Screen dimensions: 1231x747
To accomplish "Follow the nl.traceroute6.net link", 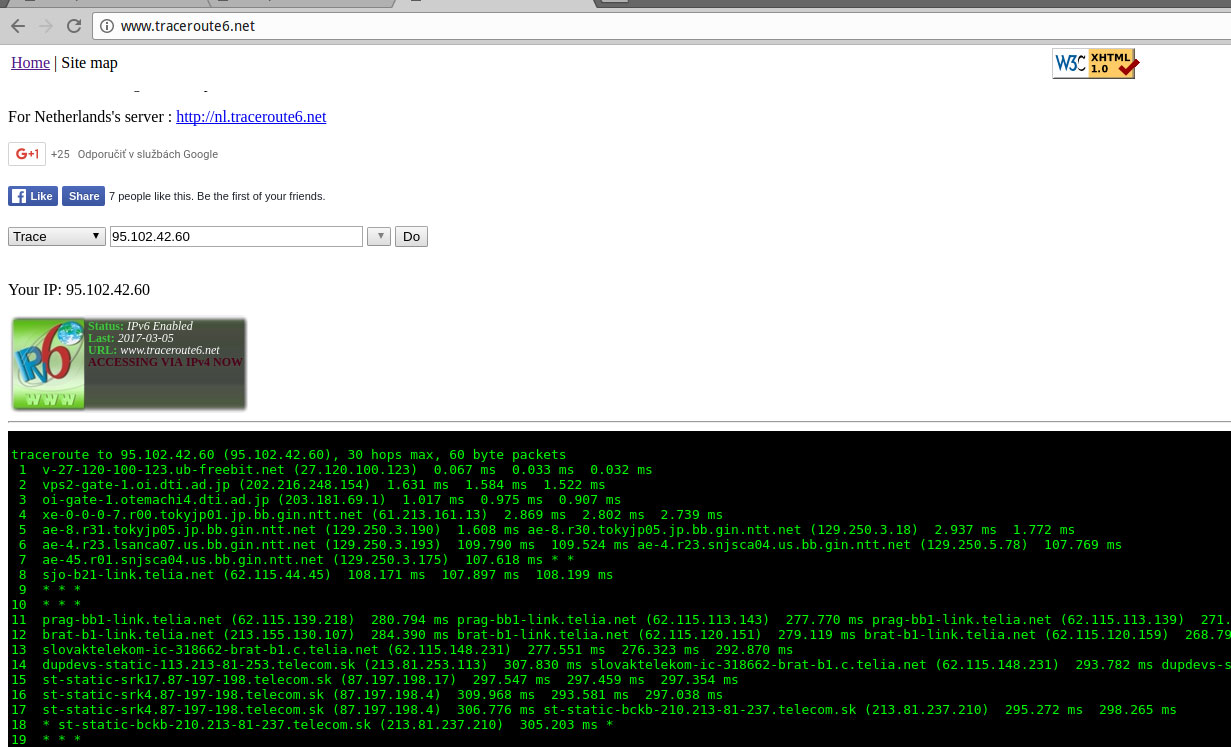I will (251, 117).
